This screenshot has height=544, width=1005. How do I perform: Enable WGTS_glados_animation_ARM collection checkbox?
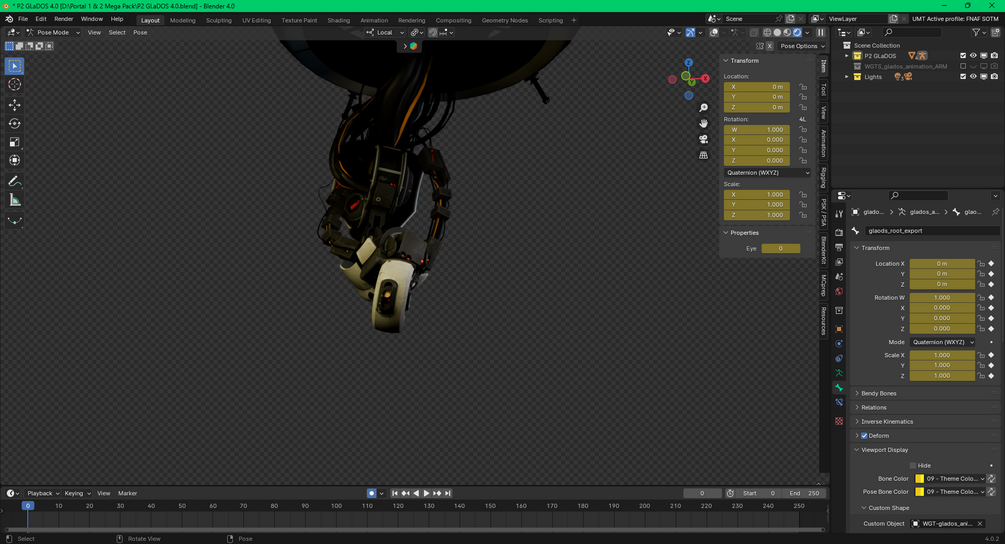963,66
